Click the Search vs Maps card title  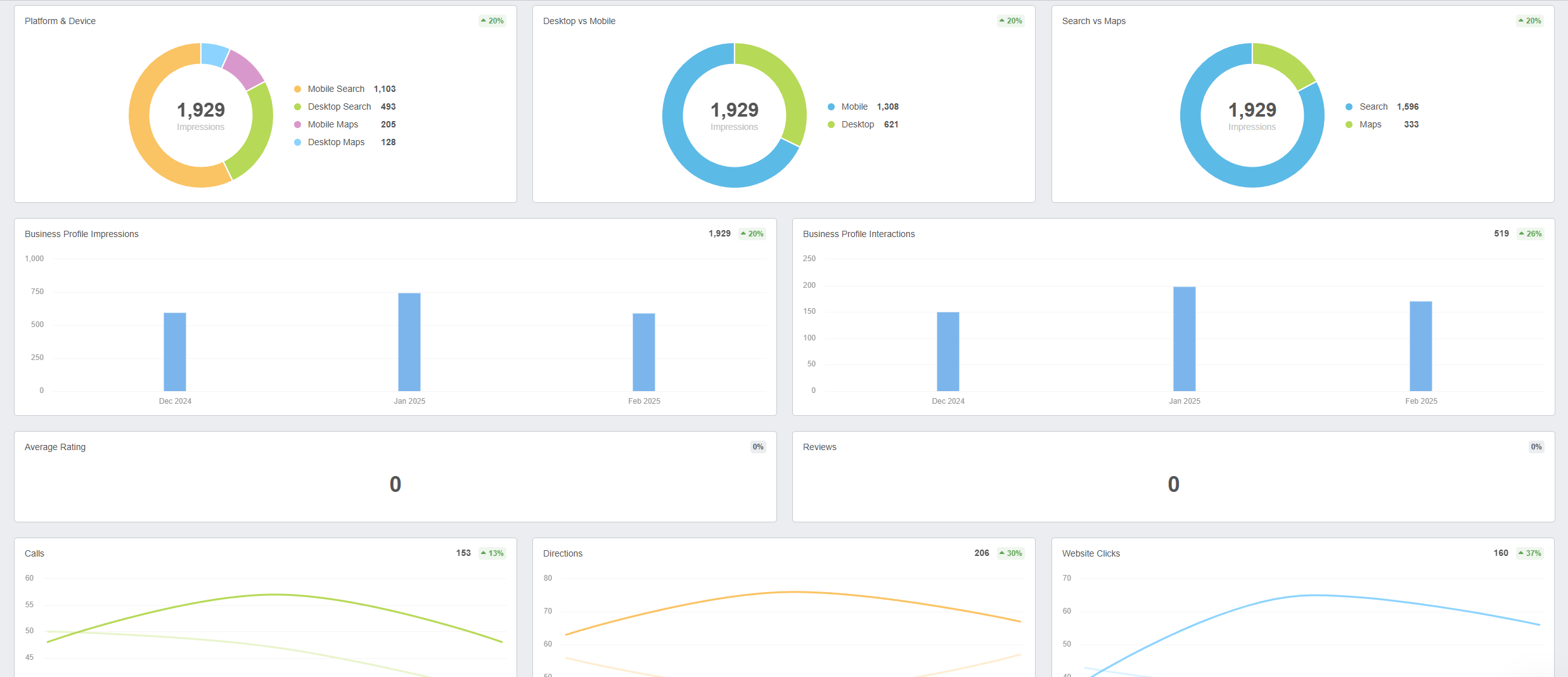coord(1094,21)
